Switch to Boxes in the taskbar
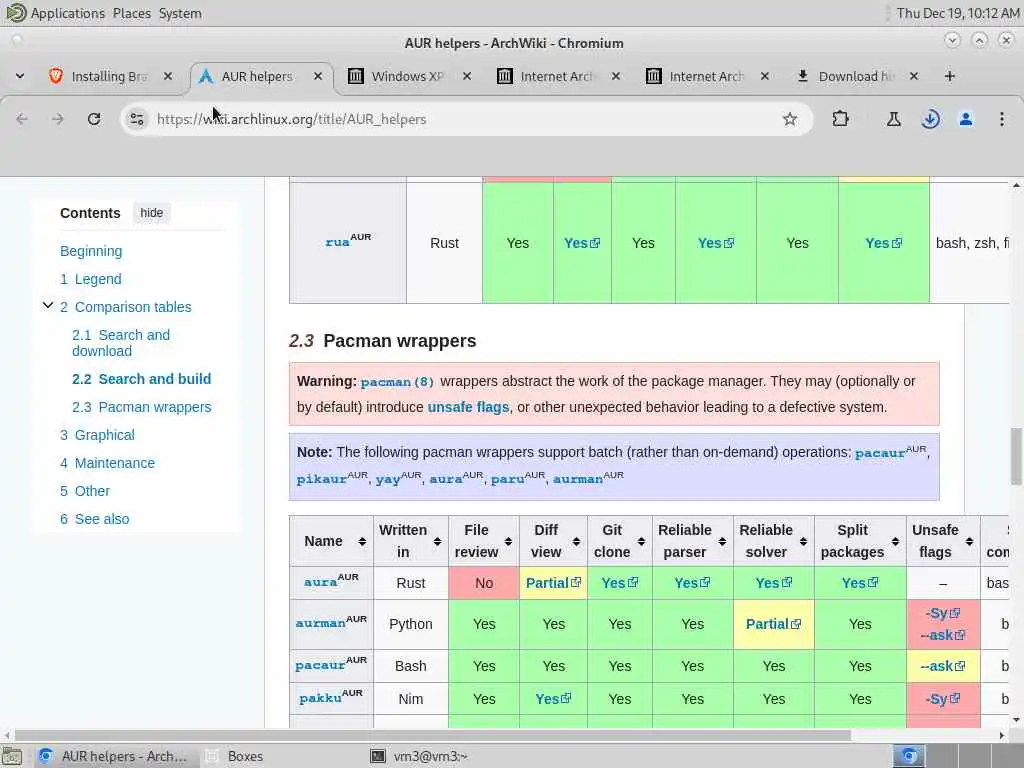The height and width of the screenshot is (768, 1024). (245, 756)
